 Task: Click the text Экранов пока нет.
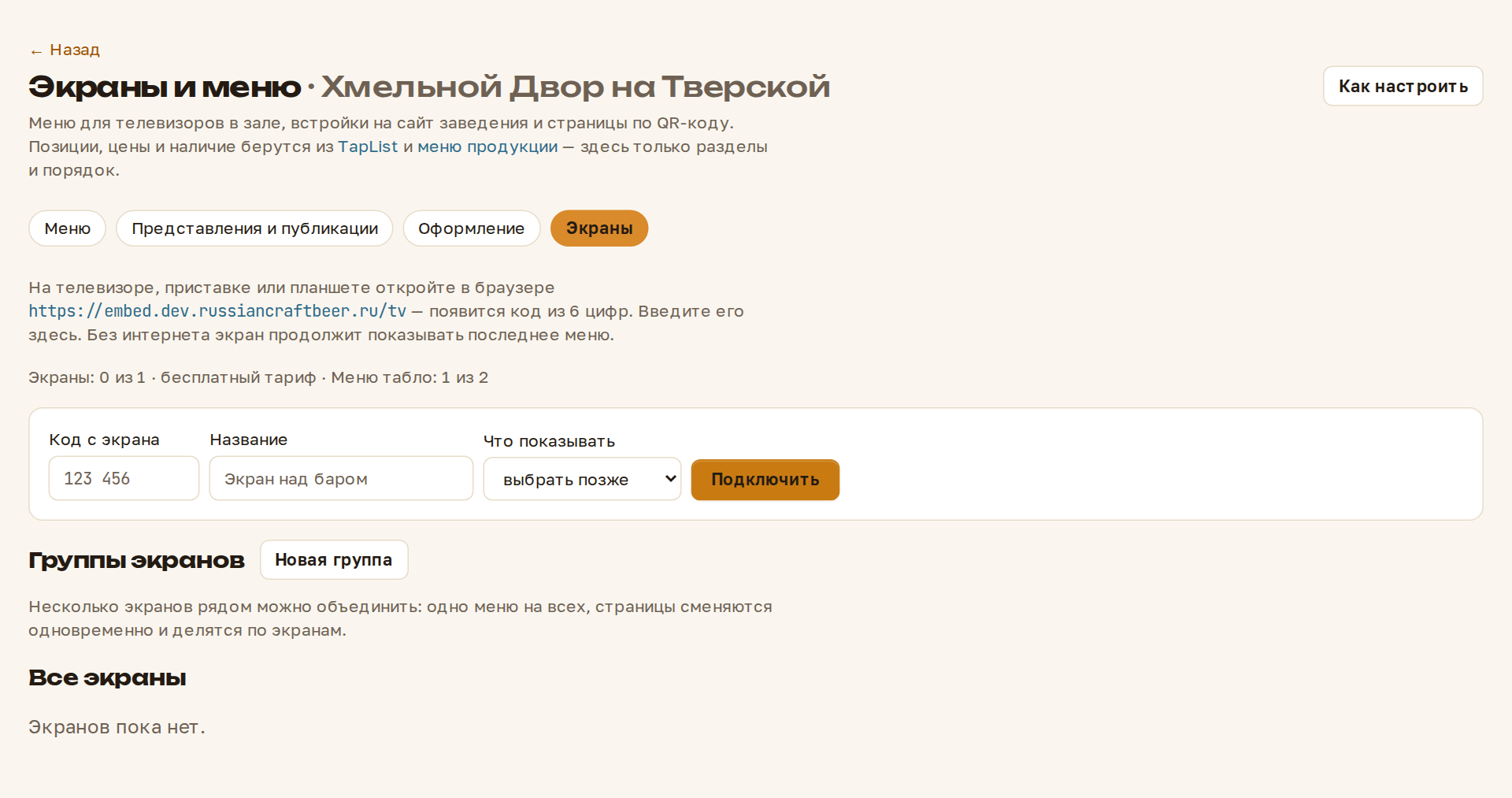(x=117, y=727)
